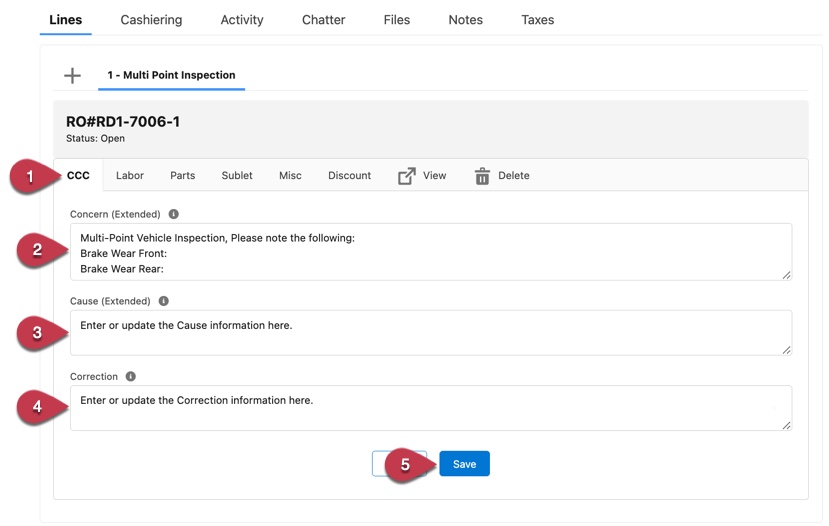Select the Taxes tab
This screenshot has width=829, height=526.
click(537, 20)
